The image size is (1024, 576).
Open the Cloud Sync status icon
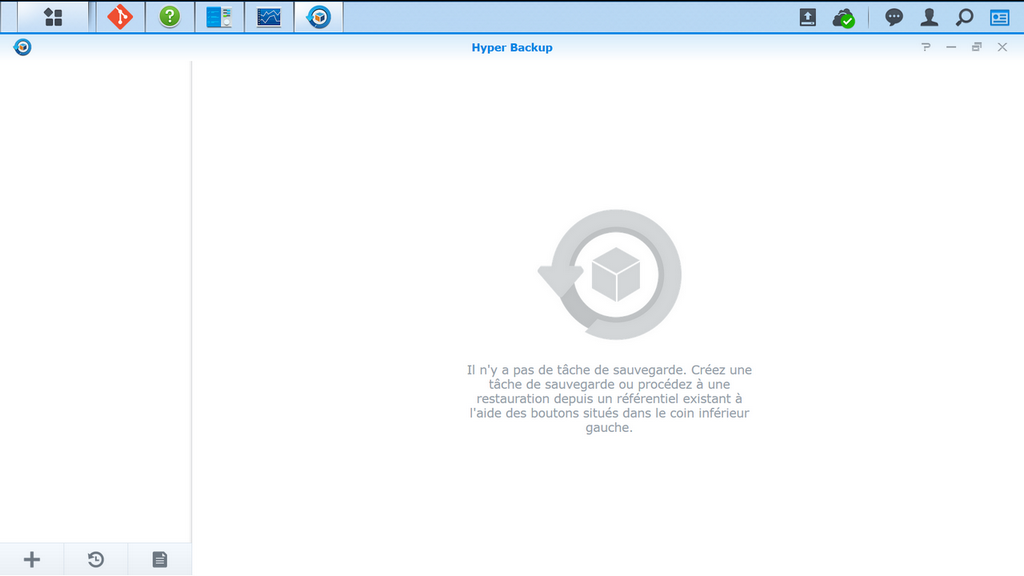(844, 18)
